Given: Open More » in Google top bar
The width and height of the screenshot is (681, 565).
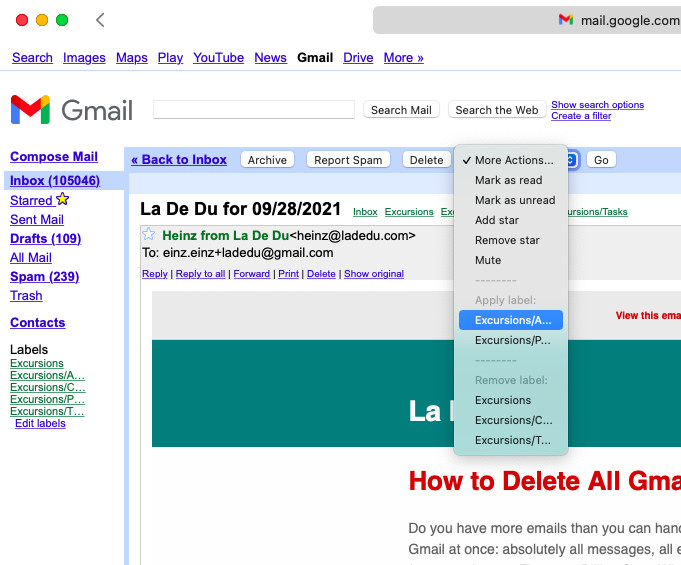Looking at the screenshot, I should [403, 57].
